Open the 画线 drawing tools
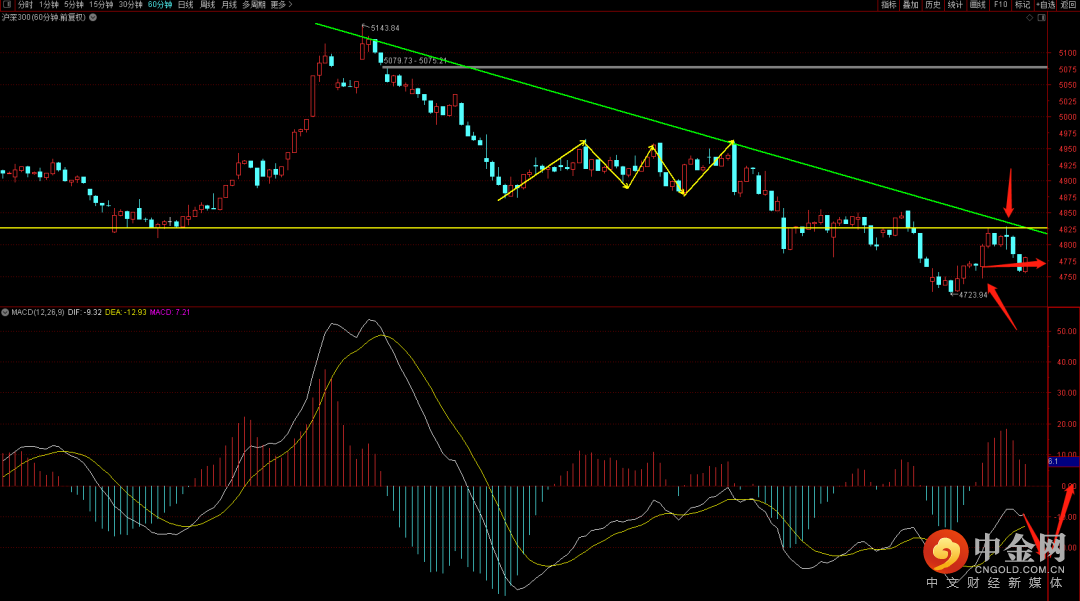This screenshot has width=1080, height=601. click(978, 5)
